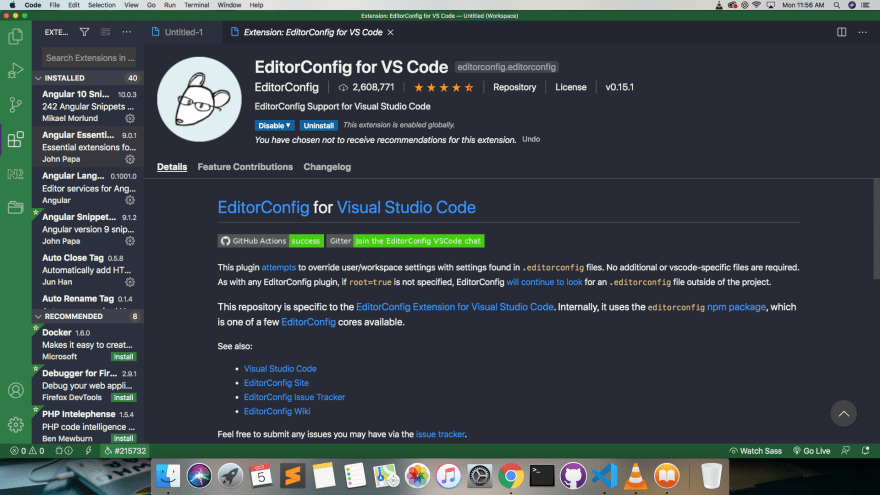Collapse the INSTALLED extensions section

click(x=88, y=78)
